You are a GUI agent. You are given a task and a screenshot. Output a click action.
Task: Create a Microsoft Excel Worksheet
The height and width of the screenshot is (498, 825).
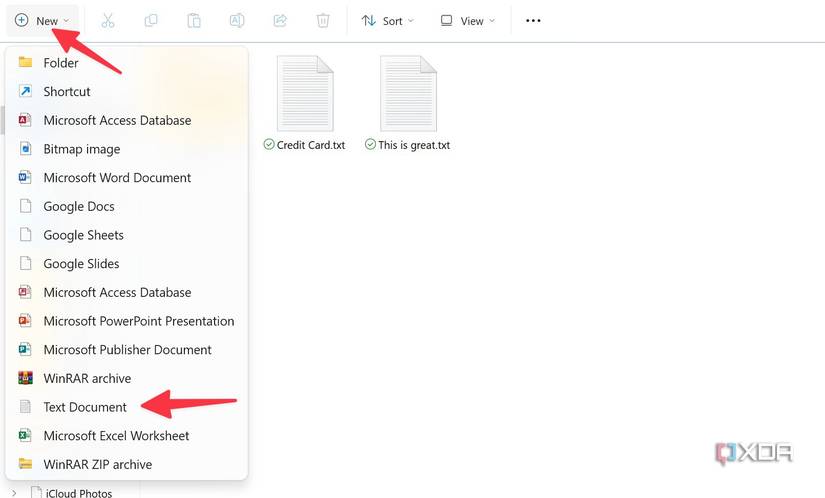(127, 435)
